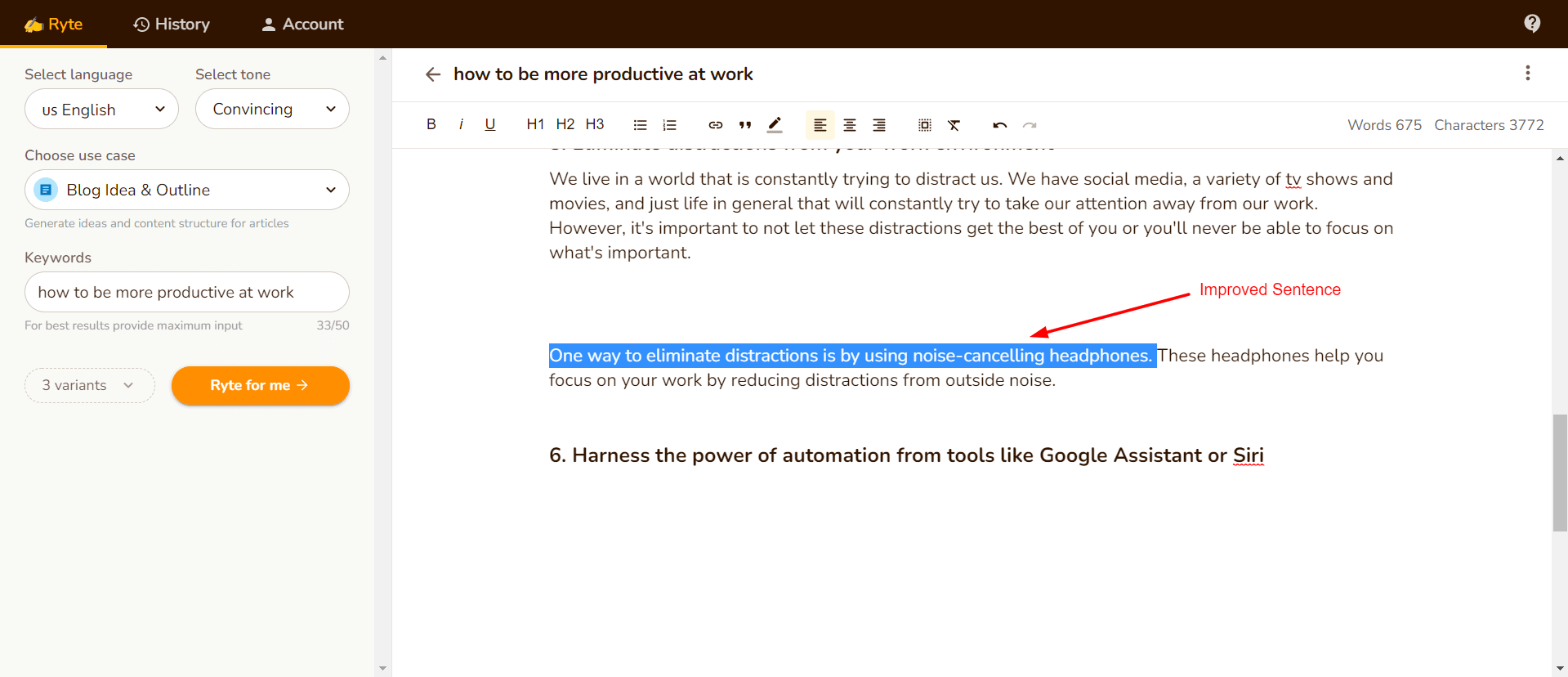Click the Keywords input field
Image resolution: width=1568 pixels, height=677 pixels.
[187, 292]
